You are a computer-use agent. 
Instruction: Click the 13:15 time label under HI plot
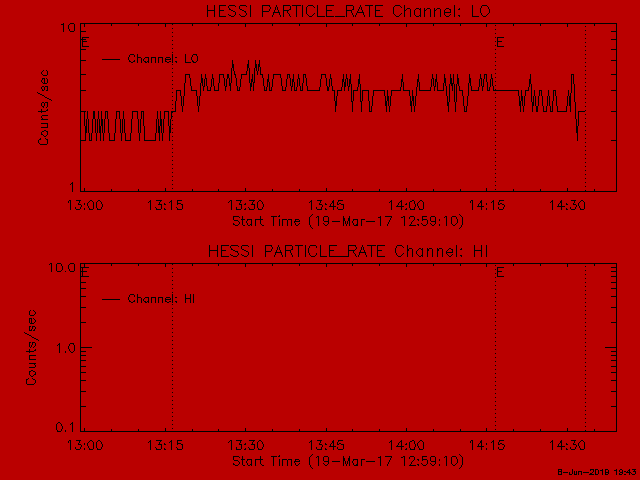(x=165, y=445)
